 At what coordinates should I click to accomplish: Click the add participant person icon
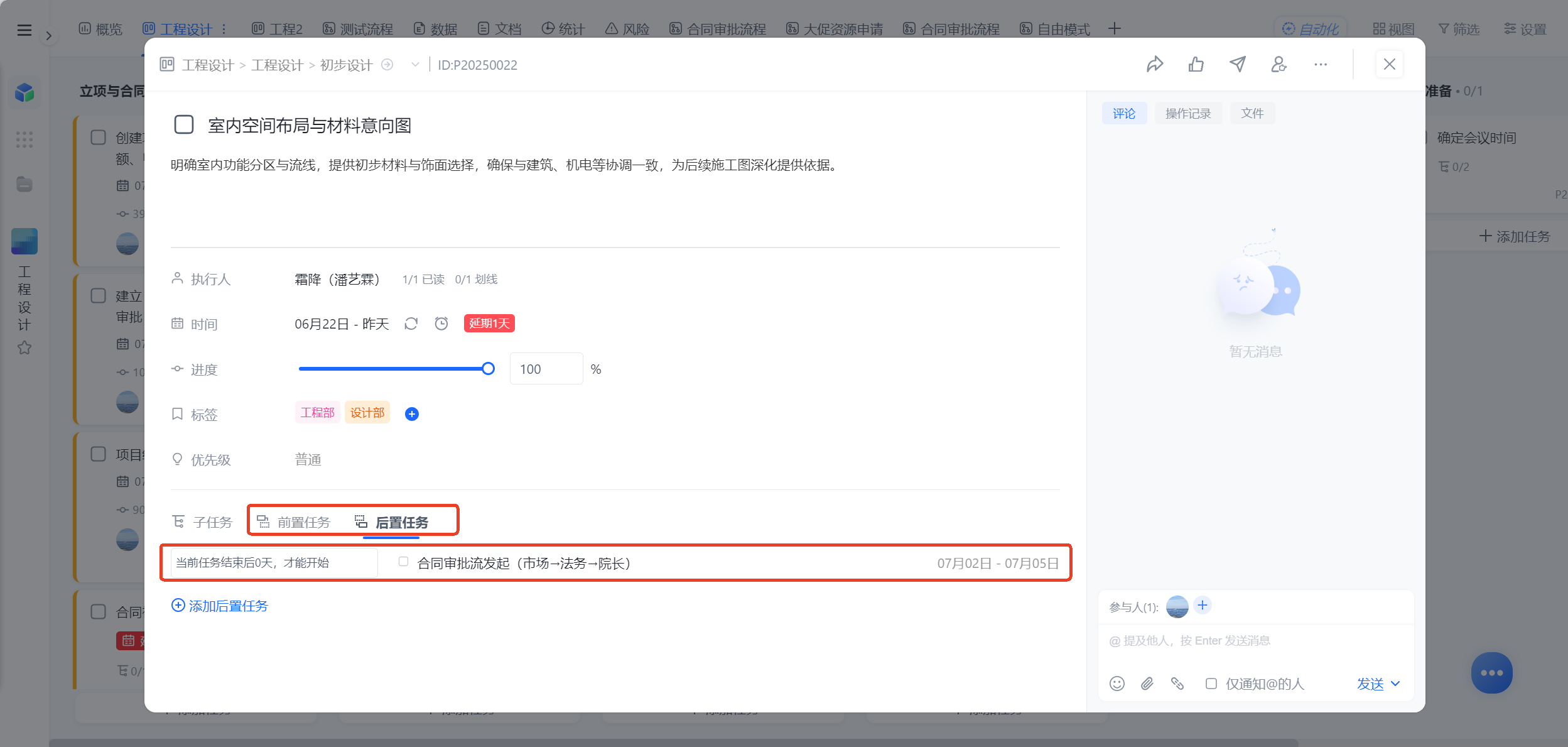tap(1279, 65)
